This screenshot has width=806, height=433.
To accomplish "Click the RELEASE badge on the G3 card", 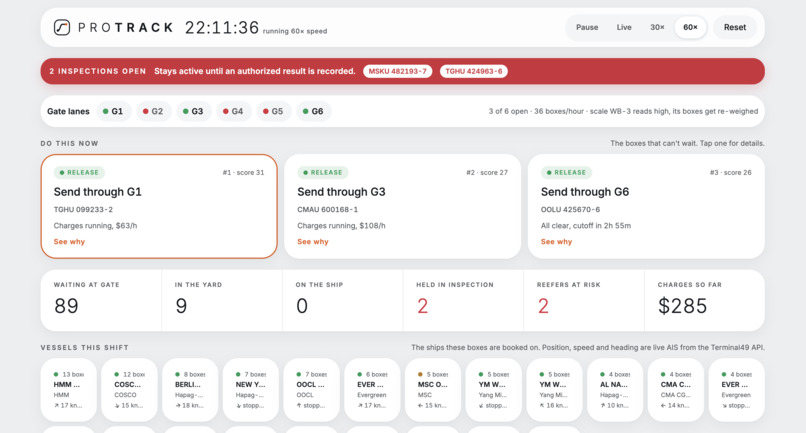I will (323, 172).
